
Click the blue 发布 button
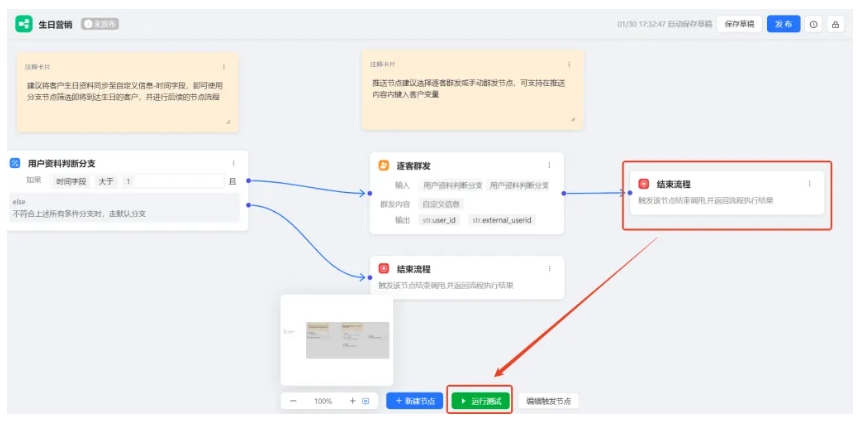(783, 24)
